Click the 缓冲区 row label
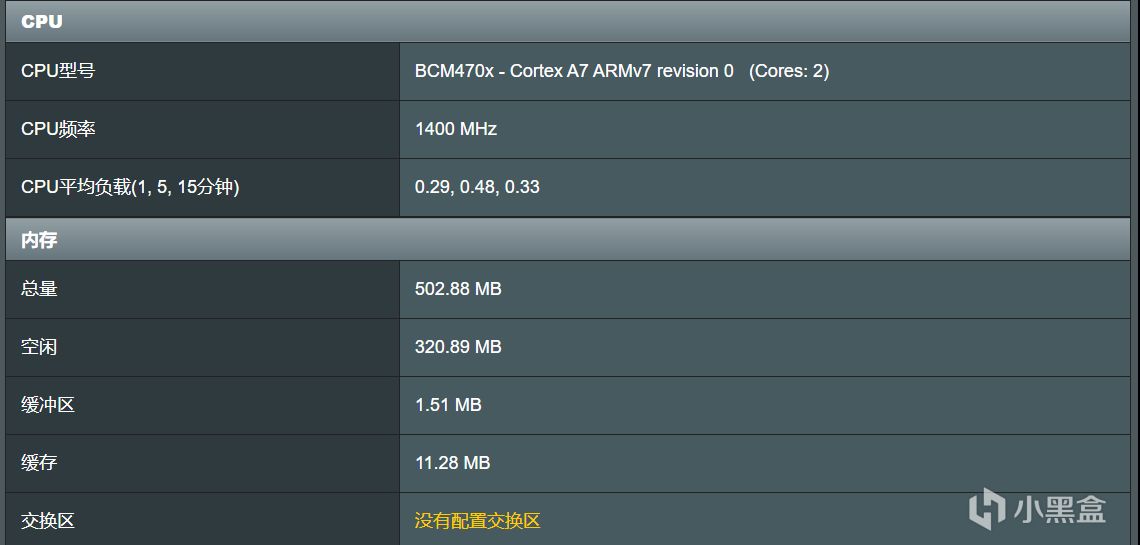This screenshot has width=1140, height=545. click(48, 405)
